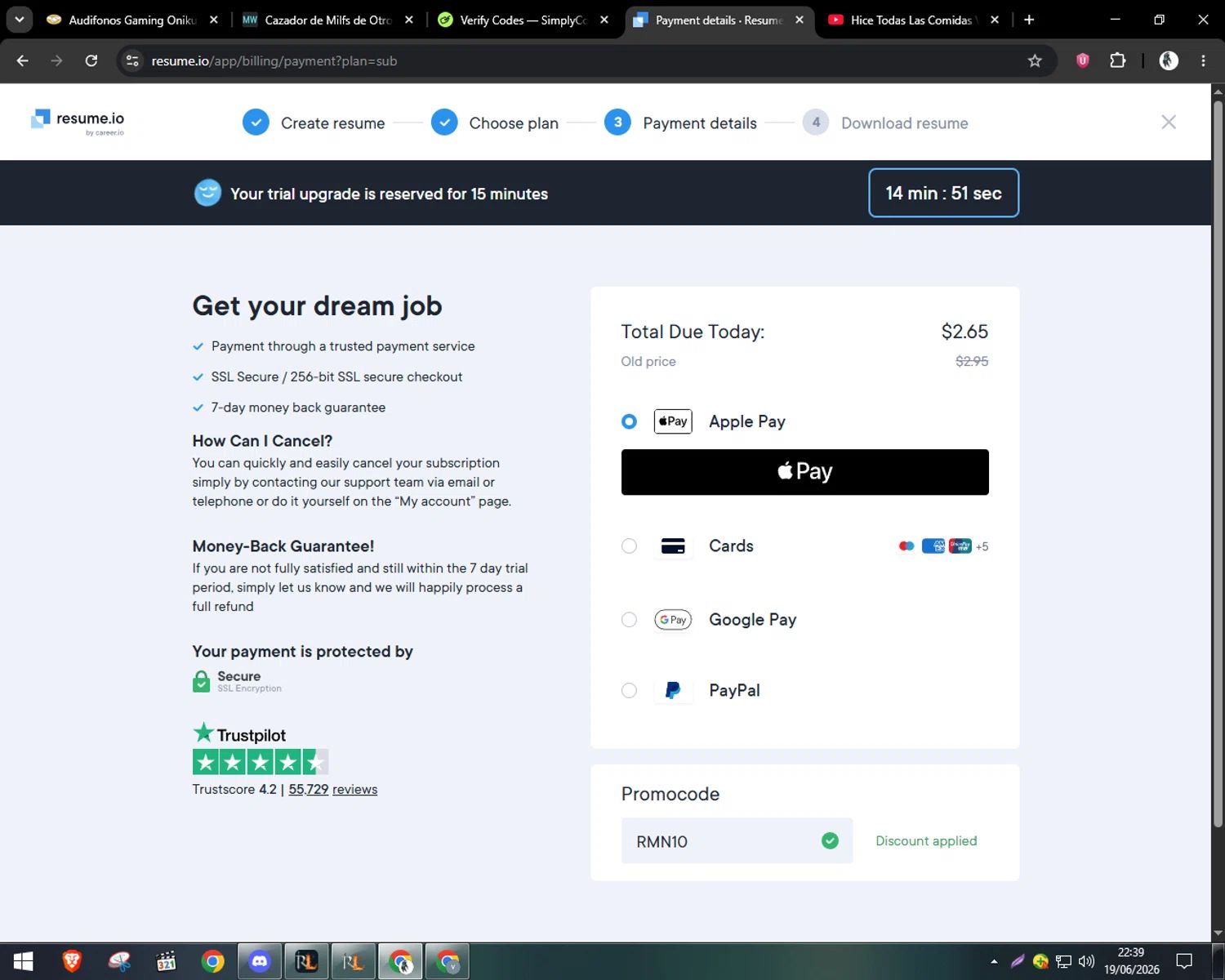Screen dimensions: 1225x980
Task: Click the PayPal logo icon
Action: pyautogui.click(x=673, y=690)
